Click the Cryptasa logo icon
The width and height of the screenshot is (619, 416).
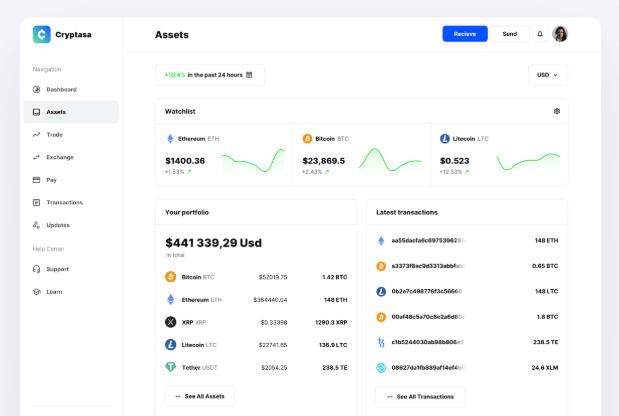point(41,34)
